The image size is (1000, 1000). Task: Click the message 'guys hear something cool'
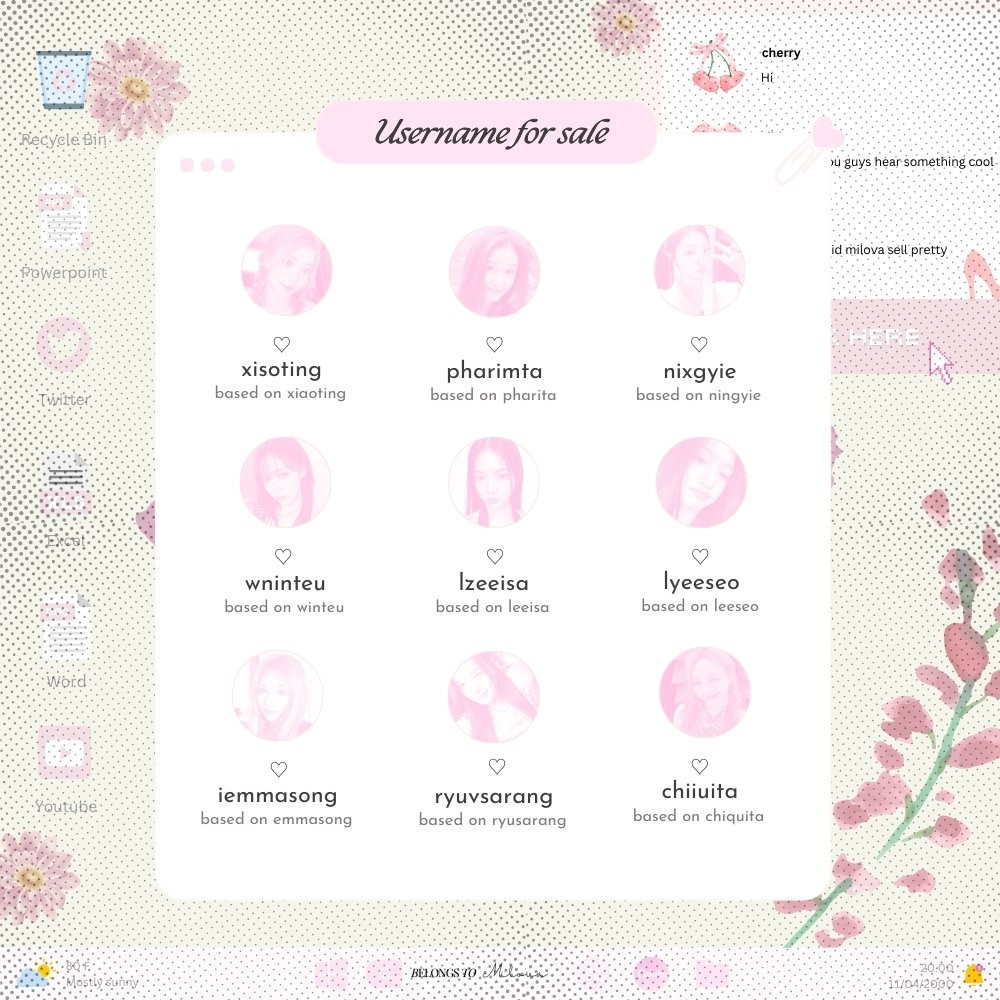(x=919, y=162)
